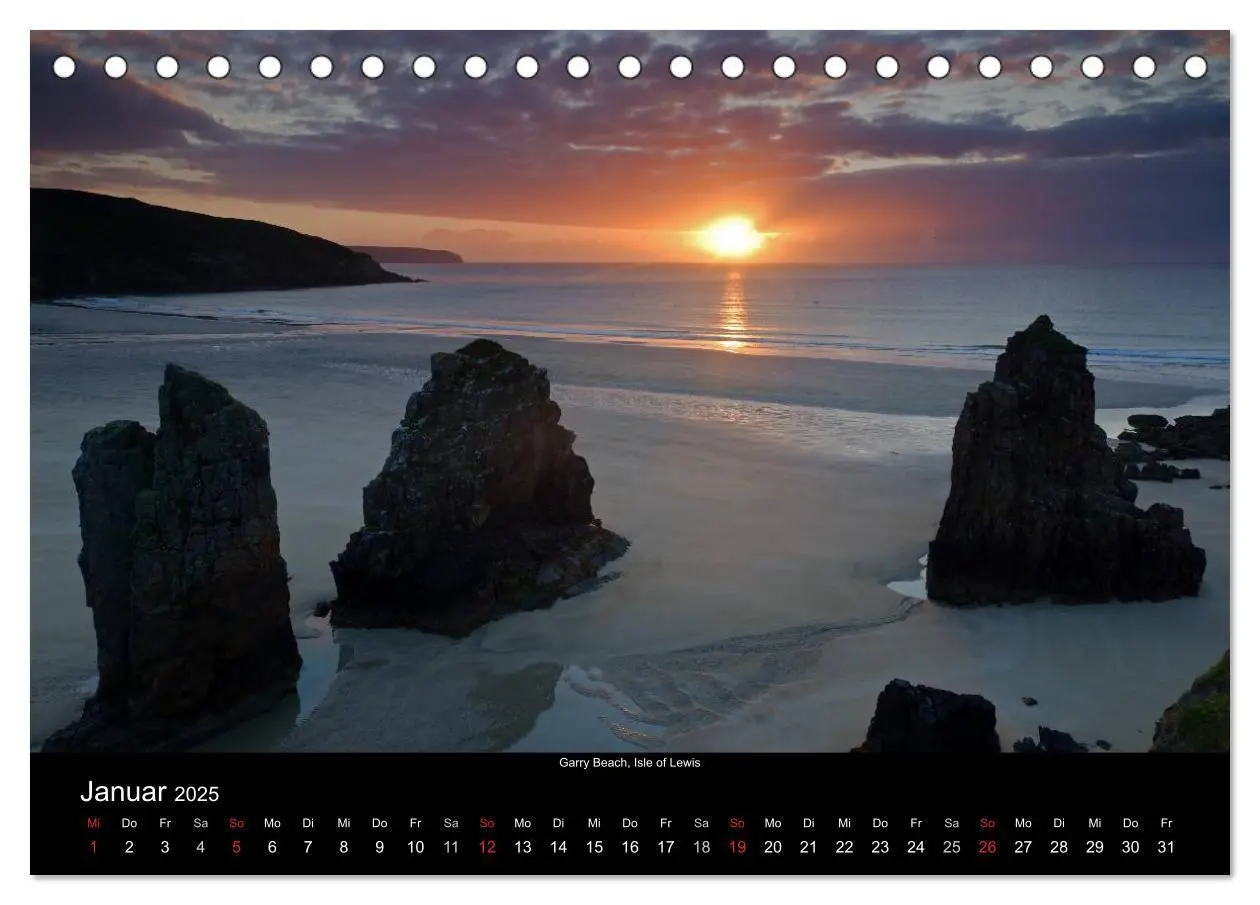Click the red 'So' label above date 26

pos(987,823)
